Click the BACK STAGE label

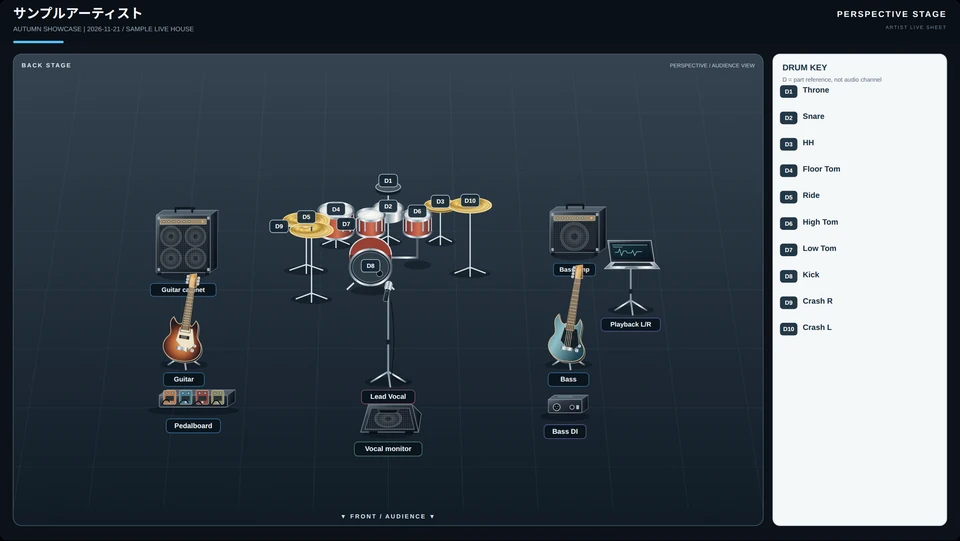click(x=46, y=65)
